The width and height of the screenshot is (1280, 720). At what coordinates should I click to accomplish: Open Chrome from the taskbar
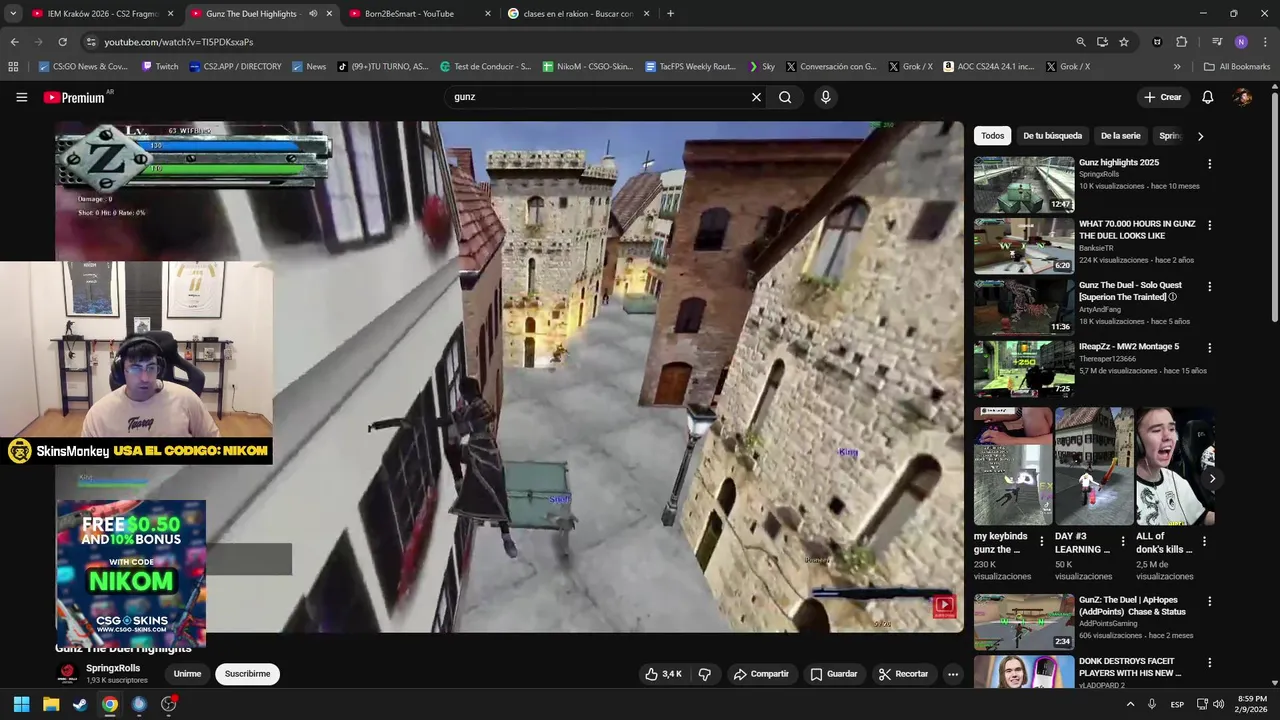(x=110, y=704)
